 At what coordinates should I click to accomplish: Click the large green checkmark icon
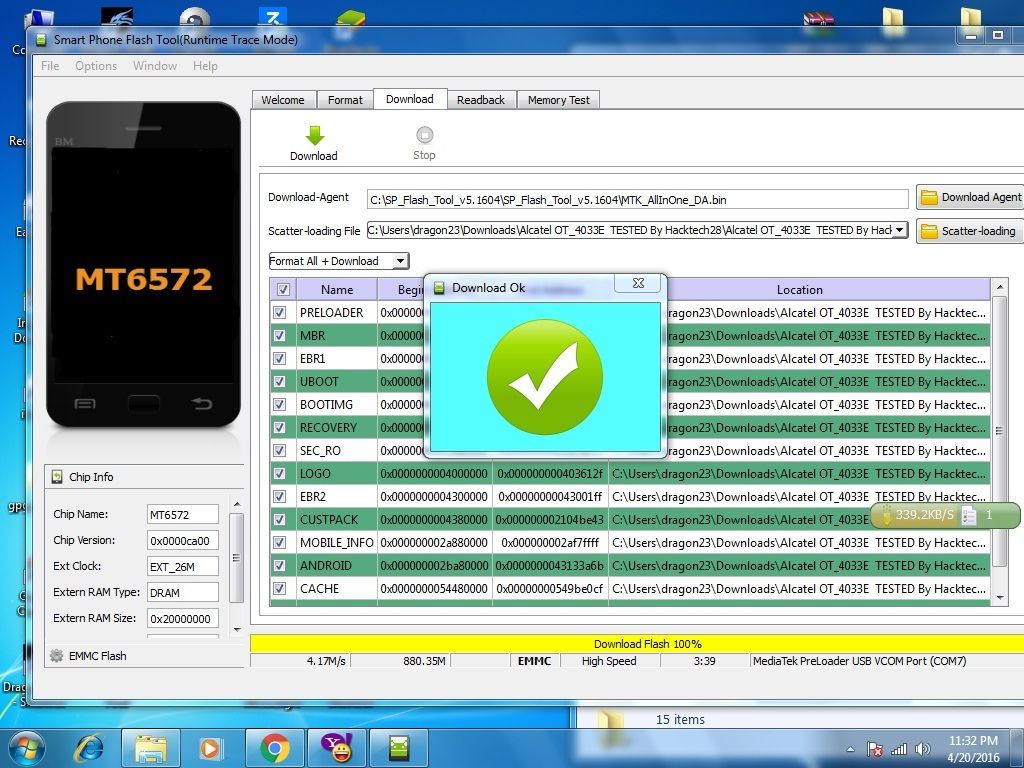click(545, 377)
